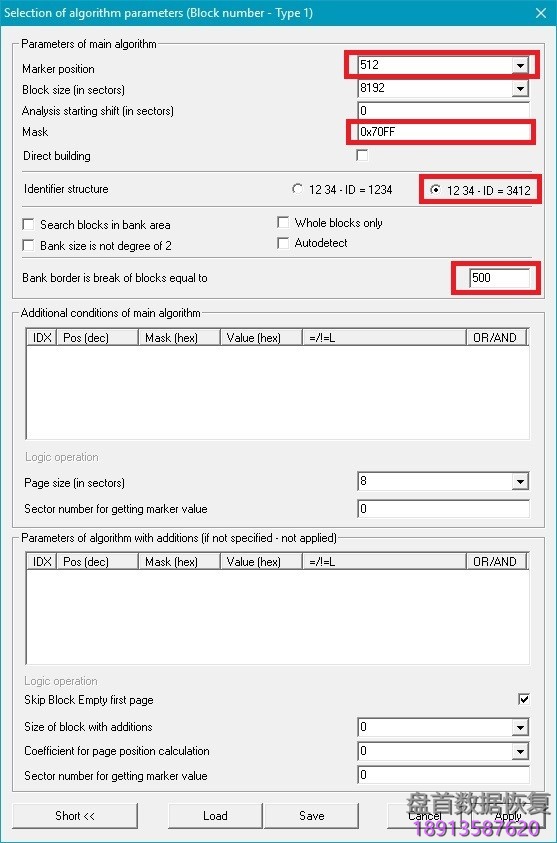The image size is (557, 843).
Task: Click the Apply button
Action: 508,816
